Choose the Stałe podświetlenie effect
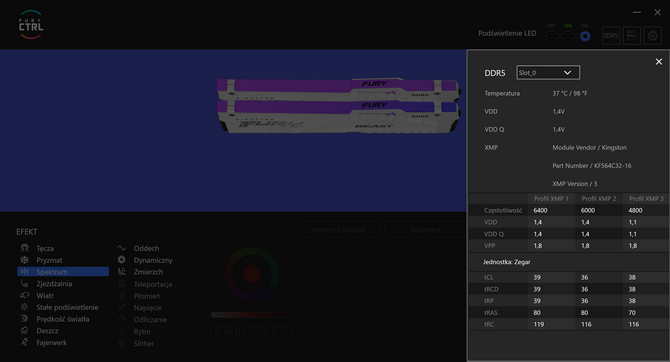 67,307
